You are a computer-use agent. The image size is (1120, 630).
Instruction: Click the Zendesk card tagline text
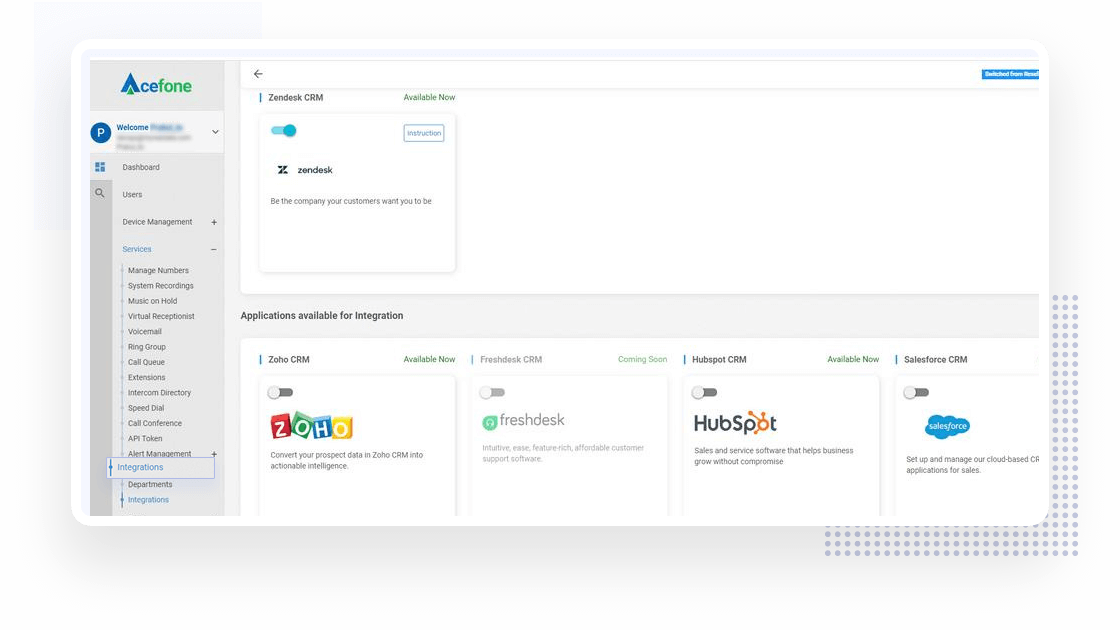(x=351, y=201)
